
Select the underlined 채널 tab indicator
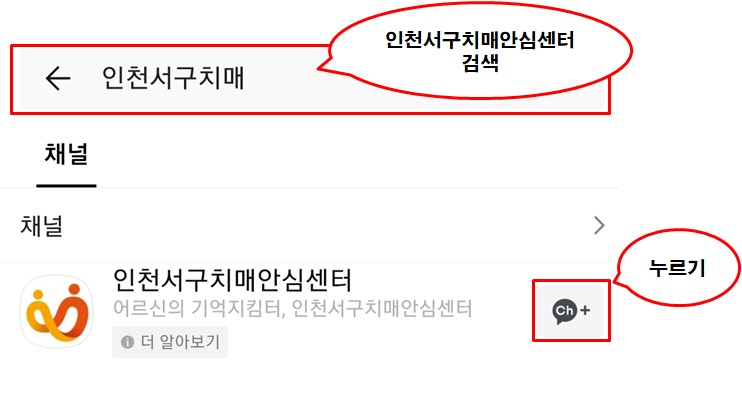66,186
